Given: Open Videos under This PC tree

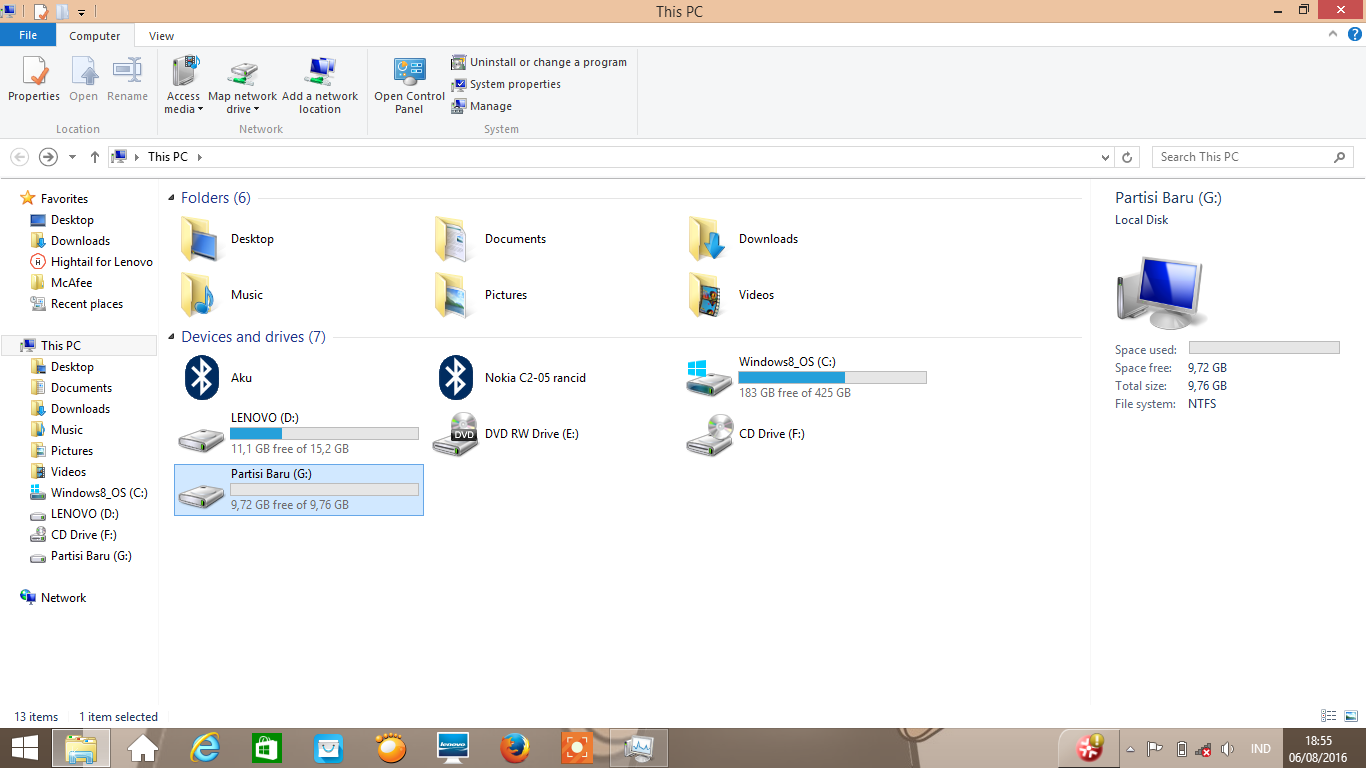Looking at the screenshot, I should point(68,472).
